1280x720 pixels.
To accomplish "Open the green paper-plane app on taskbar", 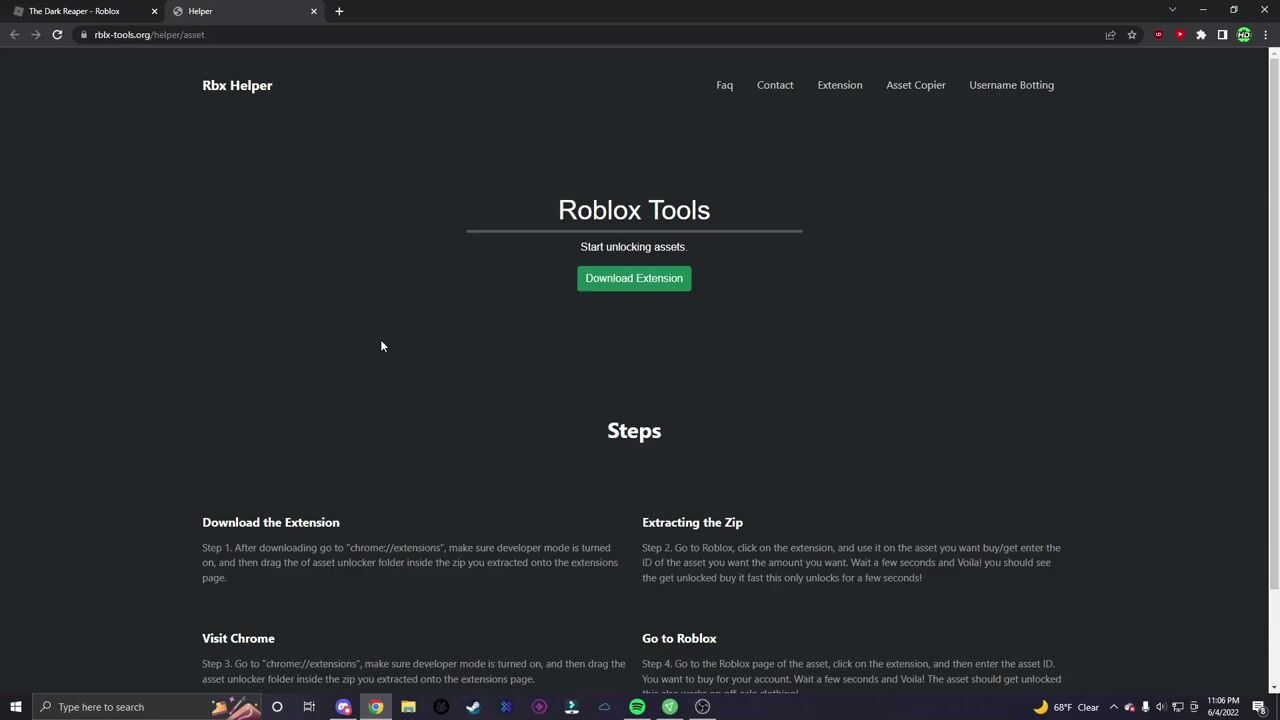I will point(670,707).
